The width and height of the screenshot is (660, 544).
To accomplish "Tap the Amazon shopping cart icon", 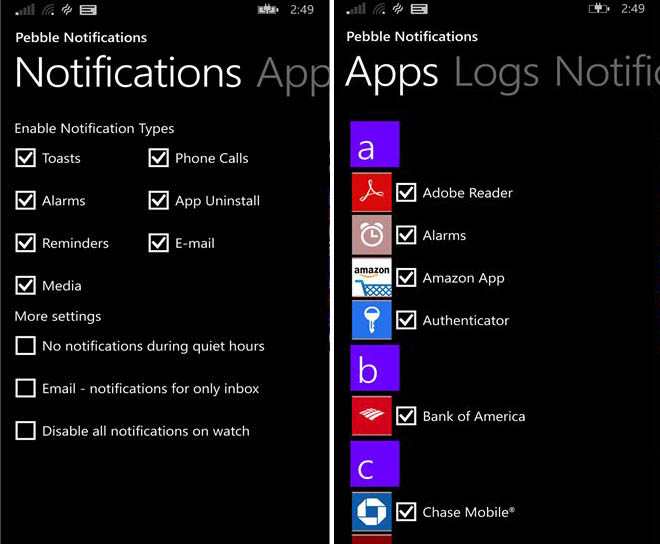I will (372, 277).
